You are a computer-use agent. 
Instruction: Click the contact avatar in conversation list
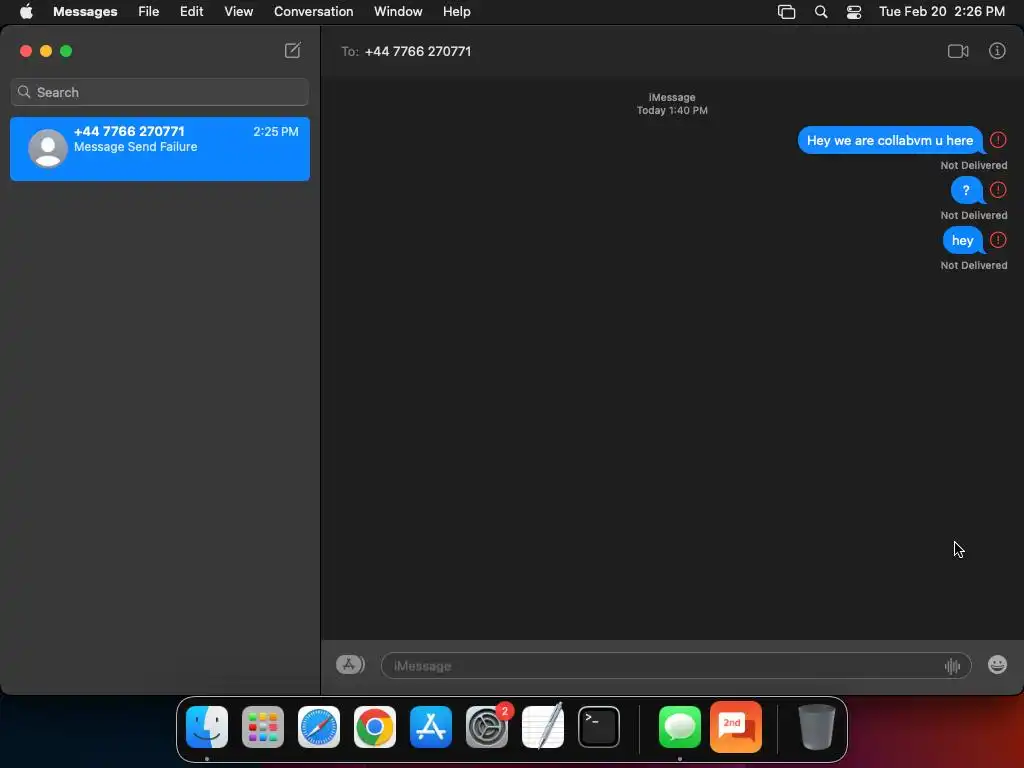[48, 148]
